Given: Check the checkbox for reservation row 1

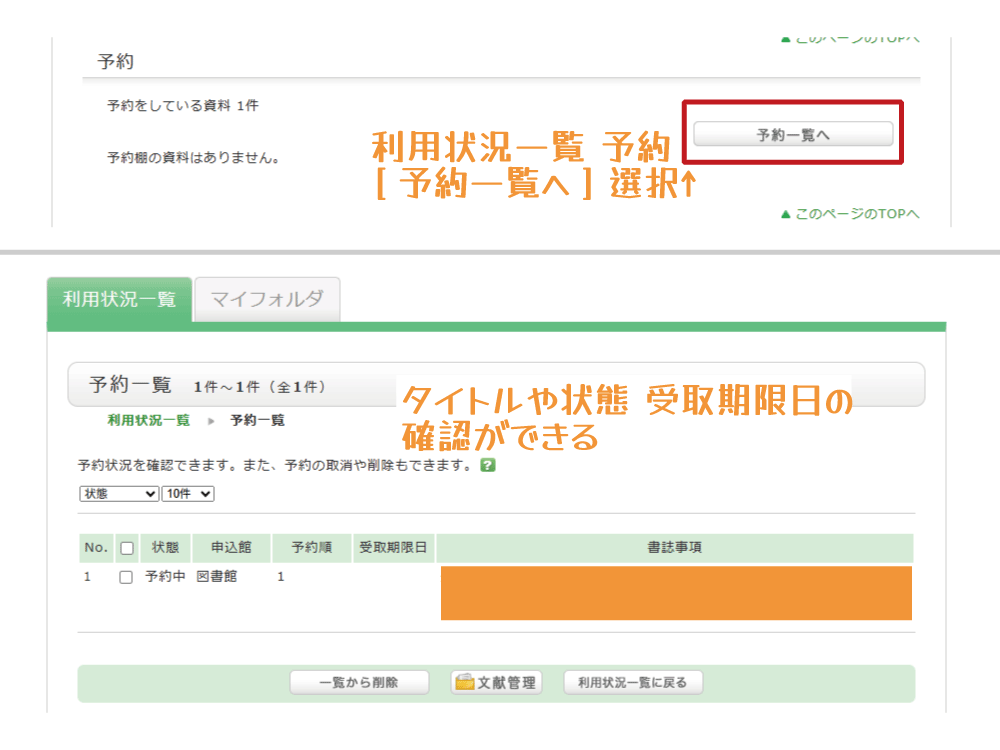Looking at the screenshot, I should (x=126, y=577).
